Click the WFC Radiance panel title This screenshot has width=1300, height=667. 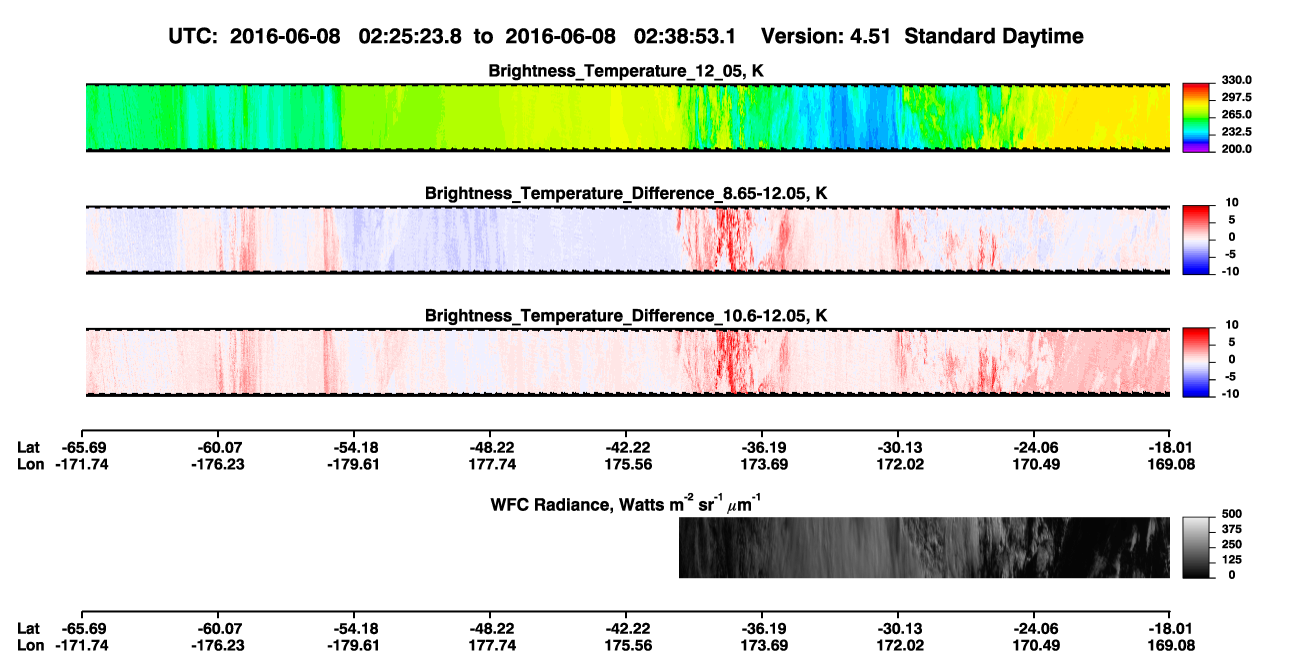(x=626, y=502)
